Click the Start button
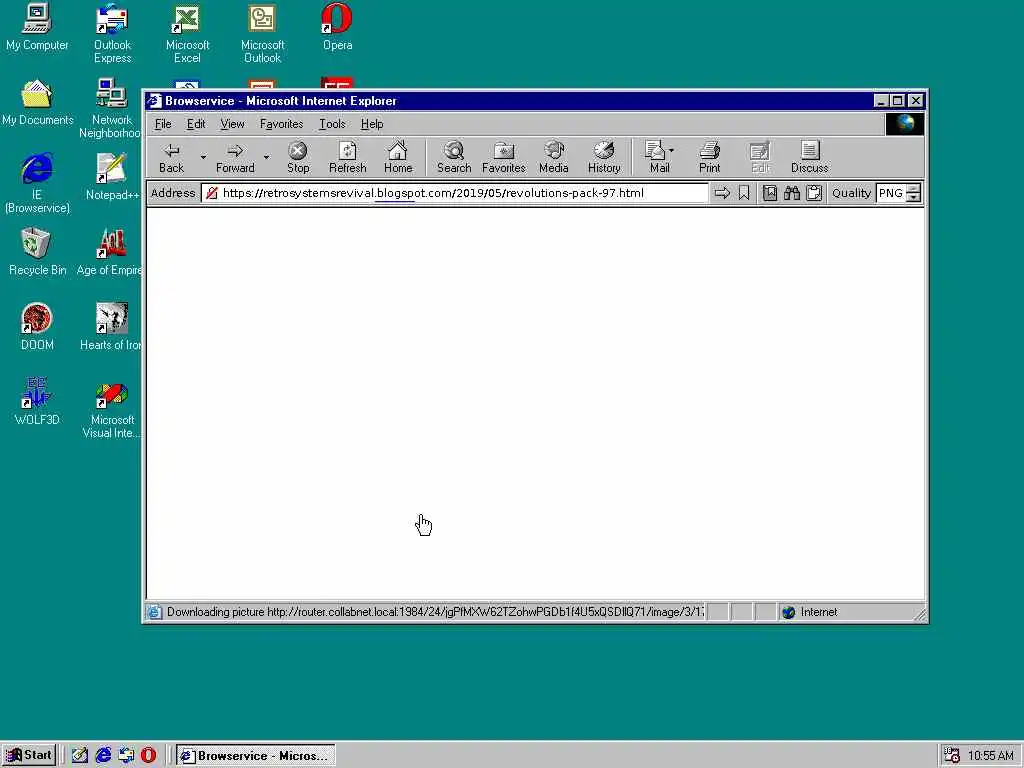The height and width of the screenshot is (768, 1024). click(x=29, y=756)
